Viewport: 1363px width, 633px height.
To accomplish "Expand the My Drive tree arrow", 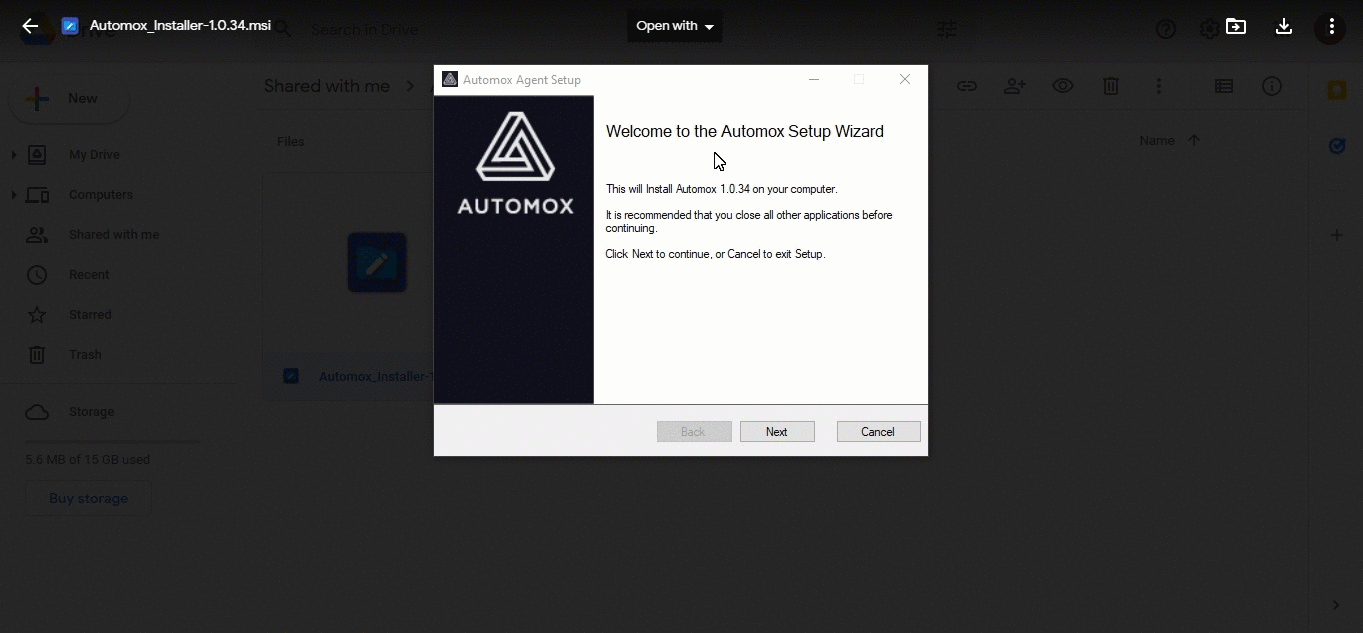I will tap(14, 155).
